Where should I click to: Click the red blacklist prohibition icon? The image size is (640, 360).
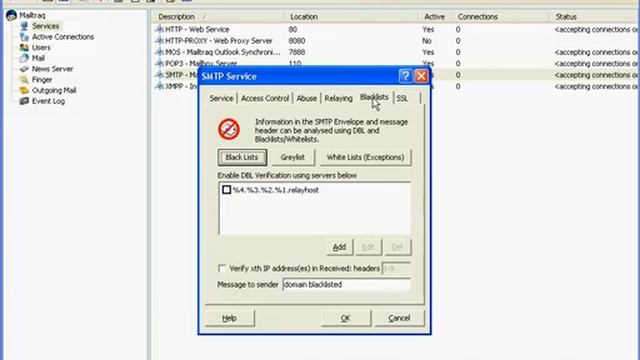click(229, 129)
